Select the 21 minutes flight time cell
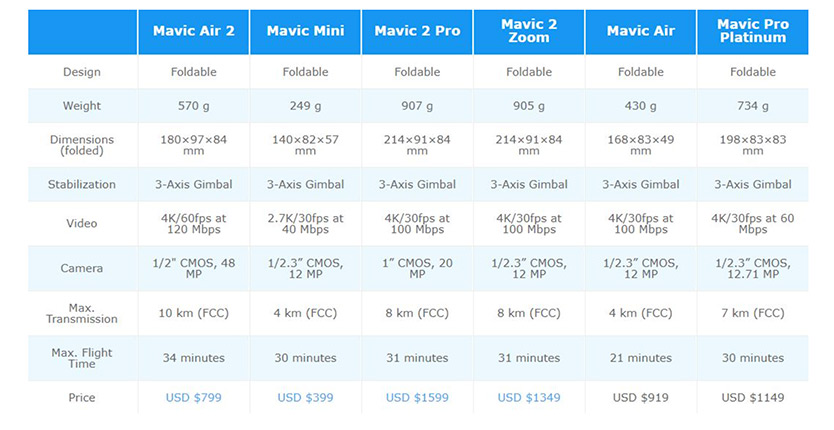Screen dimensions: 834x430 click(x=640, y=358)
